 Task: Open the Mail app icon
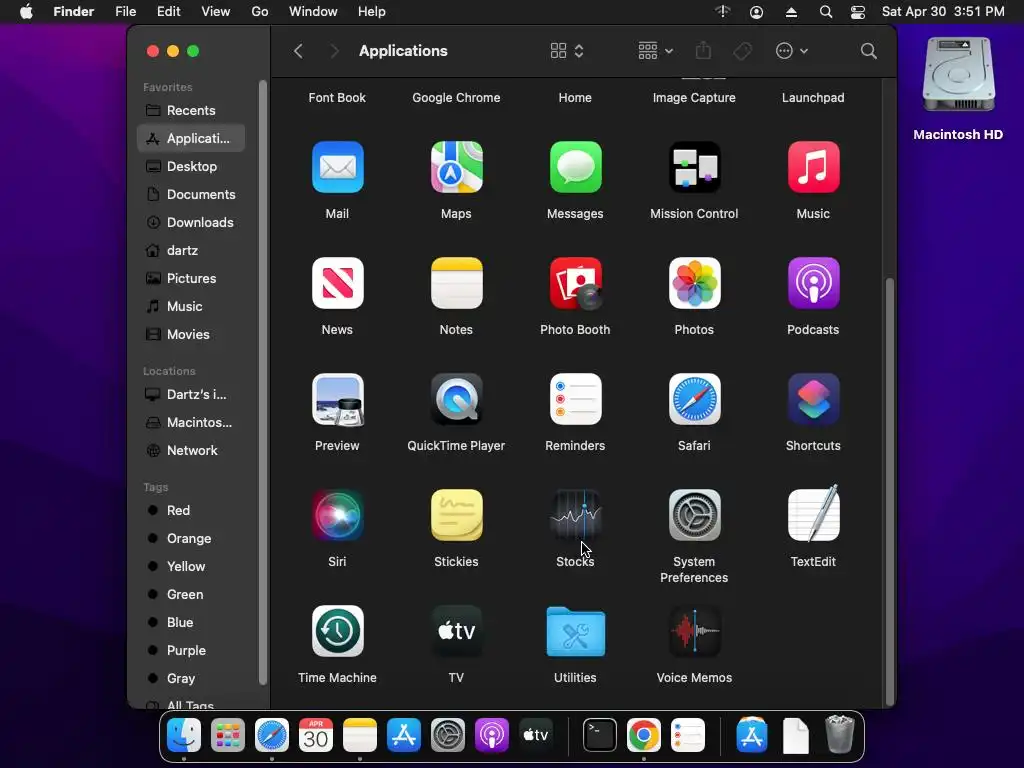coord(338,167)
